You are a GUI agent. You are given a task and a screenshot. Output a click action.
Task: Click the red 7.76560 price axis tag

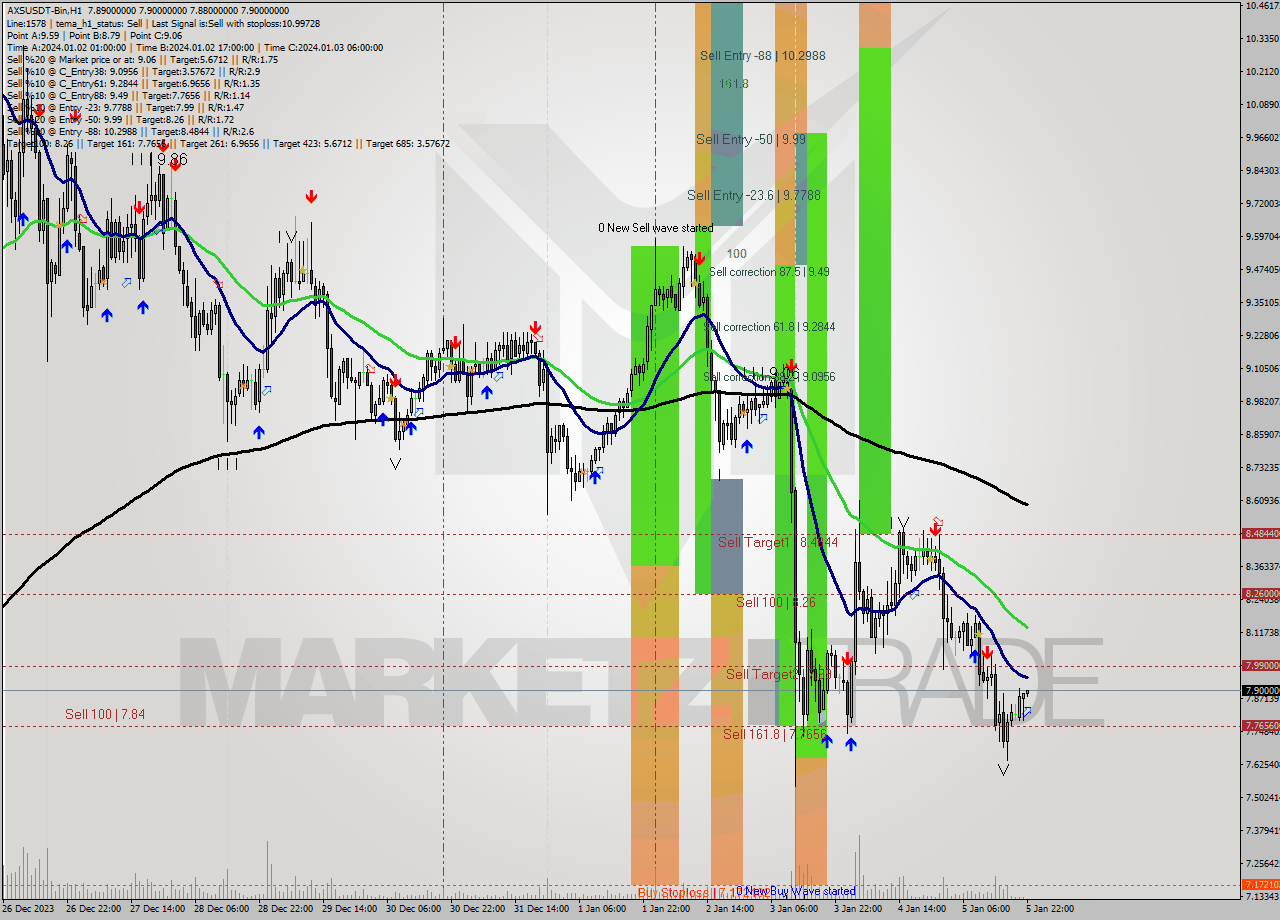click(1260, 726)
